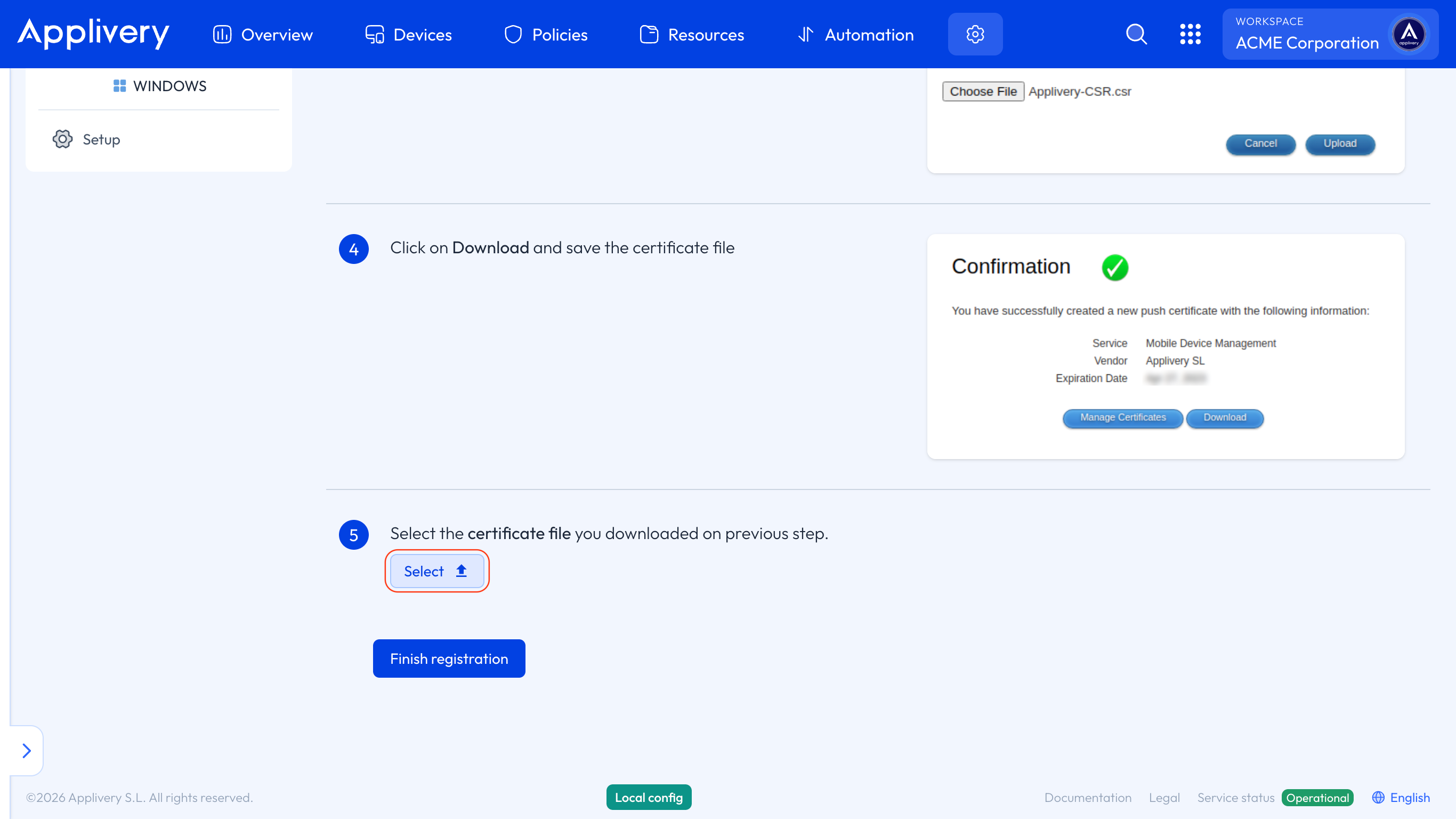This screenshot has height=819, width=1456.
Task: Open the English language selector
Action: (1401, 798)
